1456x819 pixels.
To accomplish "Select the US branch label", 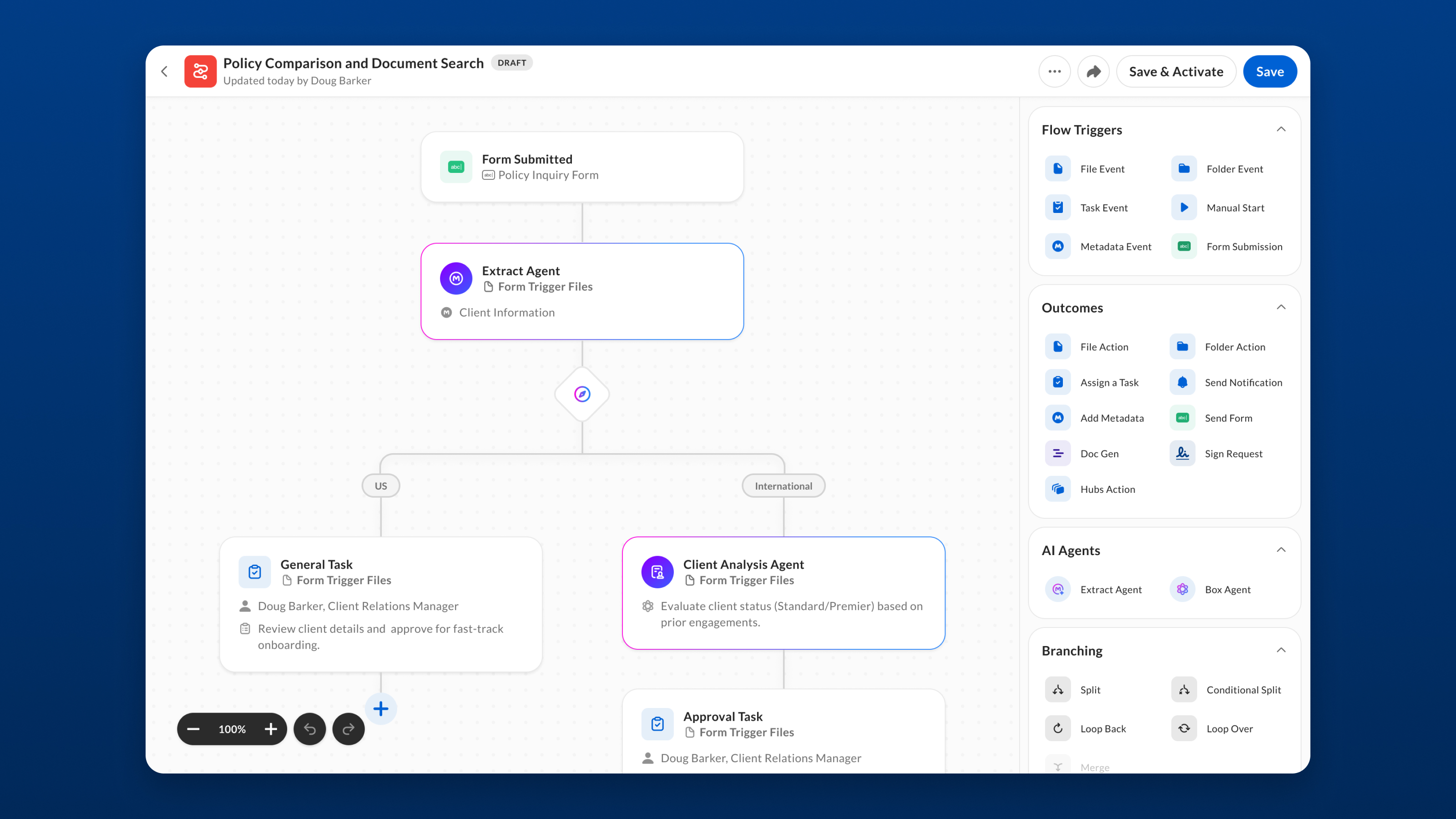I will (x=381, y=485).
